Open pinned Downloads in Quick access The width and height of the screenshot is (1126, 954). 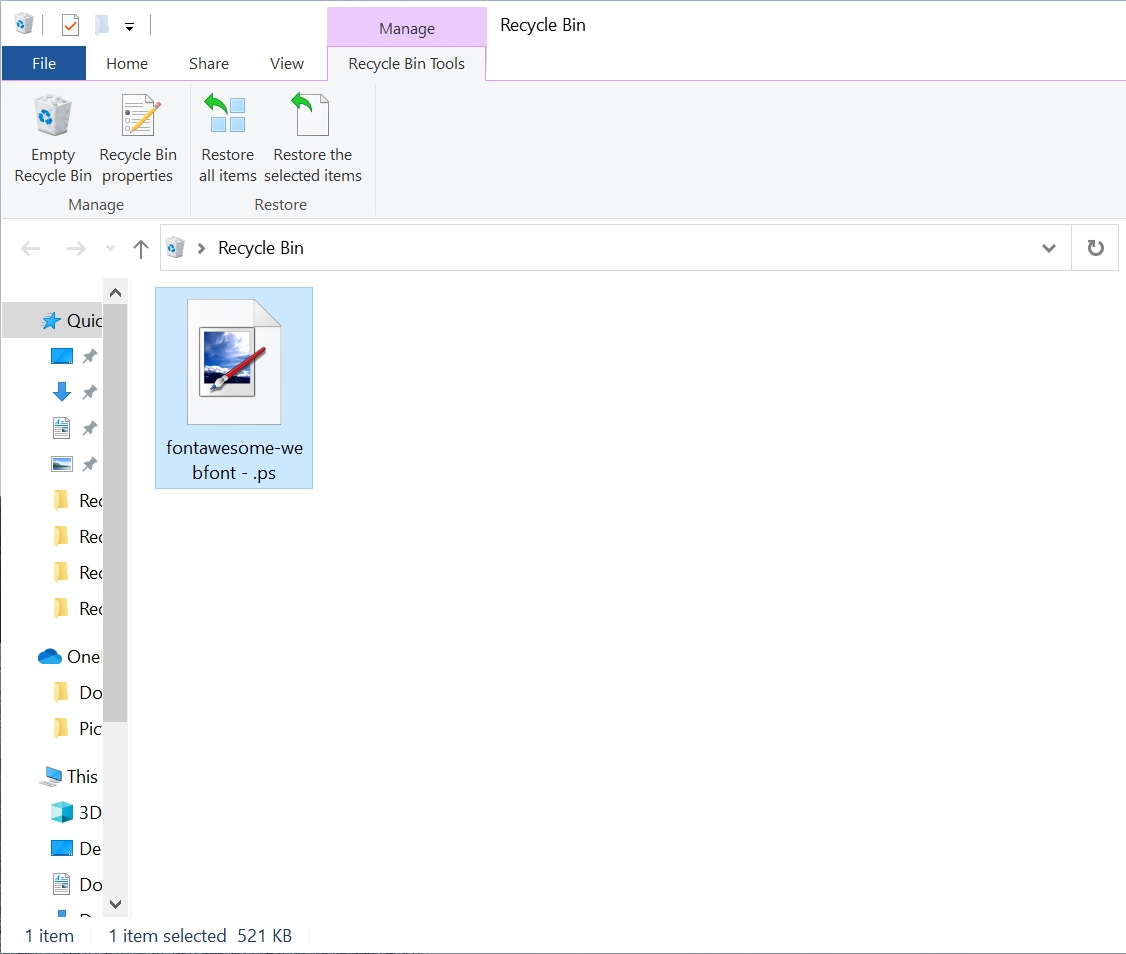[62, 392]
